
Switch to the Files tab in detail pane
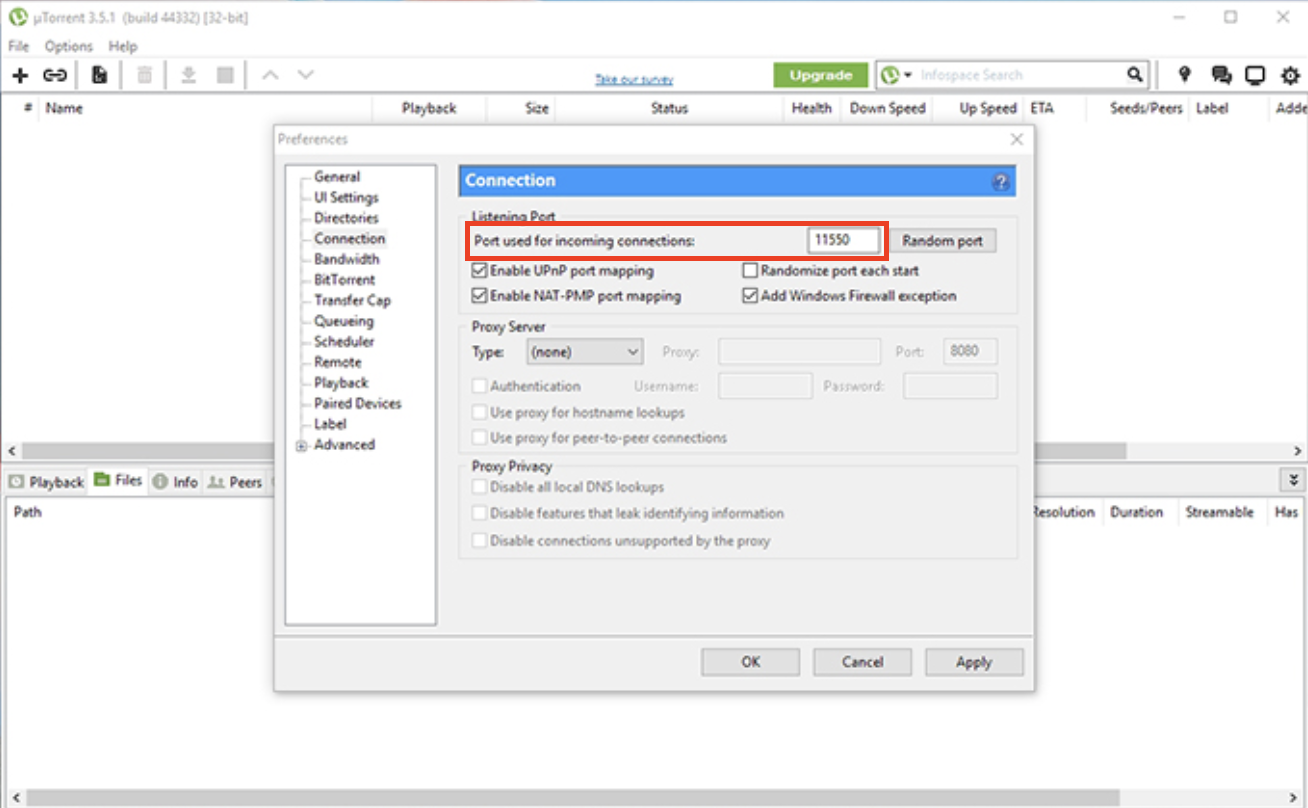click(x=118, y=480)
